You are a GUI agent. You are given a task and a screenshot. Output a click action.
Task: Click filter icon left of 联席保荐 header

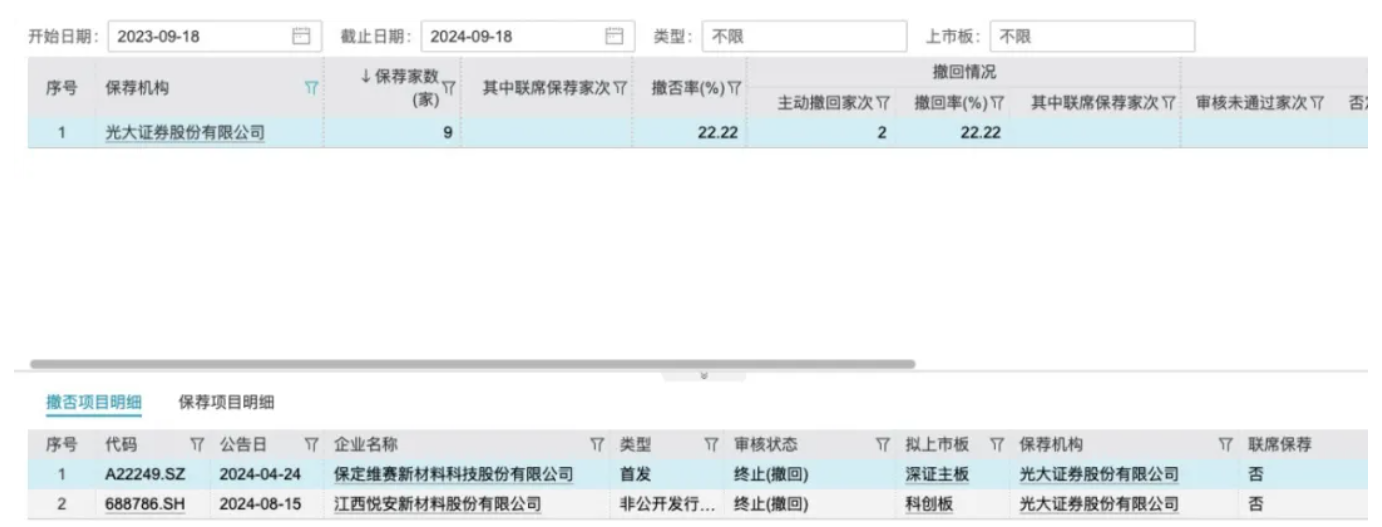(1225, 445)
